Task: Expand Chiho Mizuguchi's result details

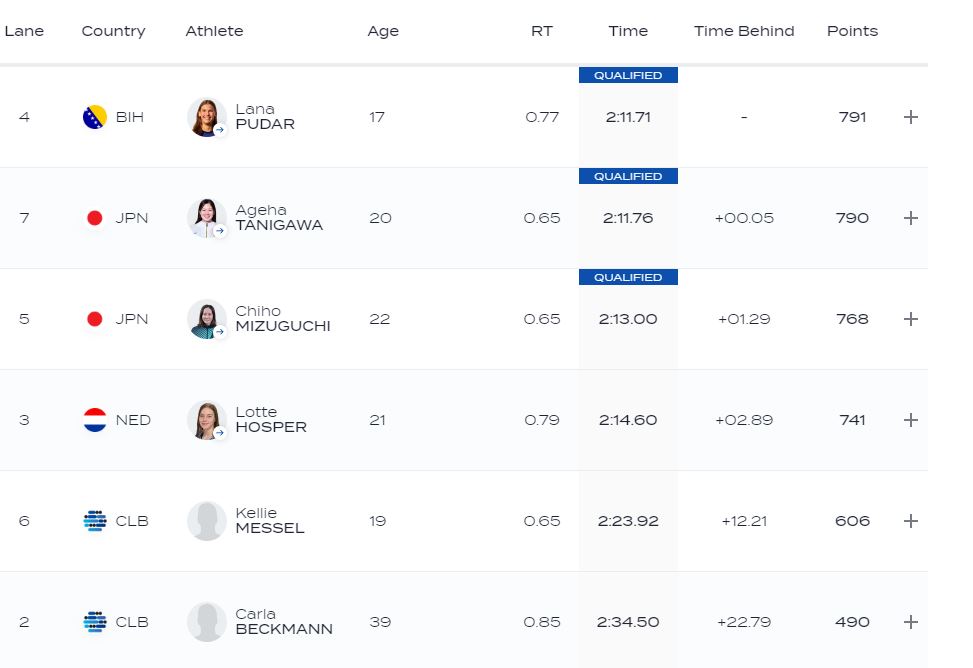Action: (910, 319)
